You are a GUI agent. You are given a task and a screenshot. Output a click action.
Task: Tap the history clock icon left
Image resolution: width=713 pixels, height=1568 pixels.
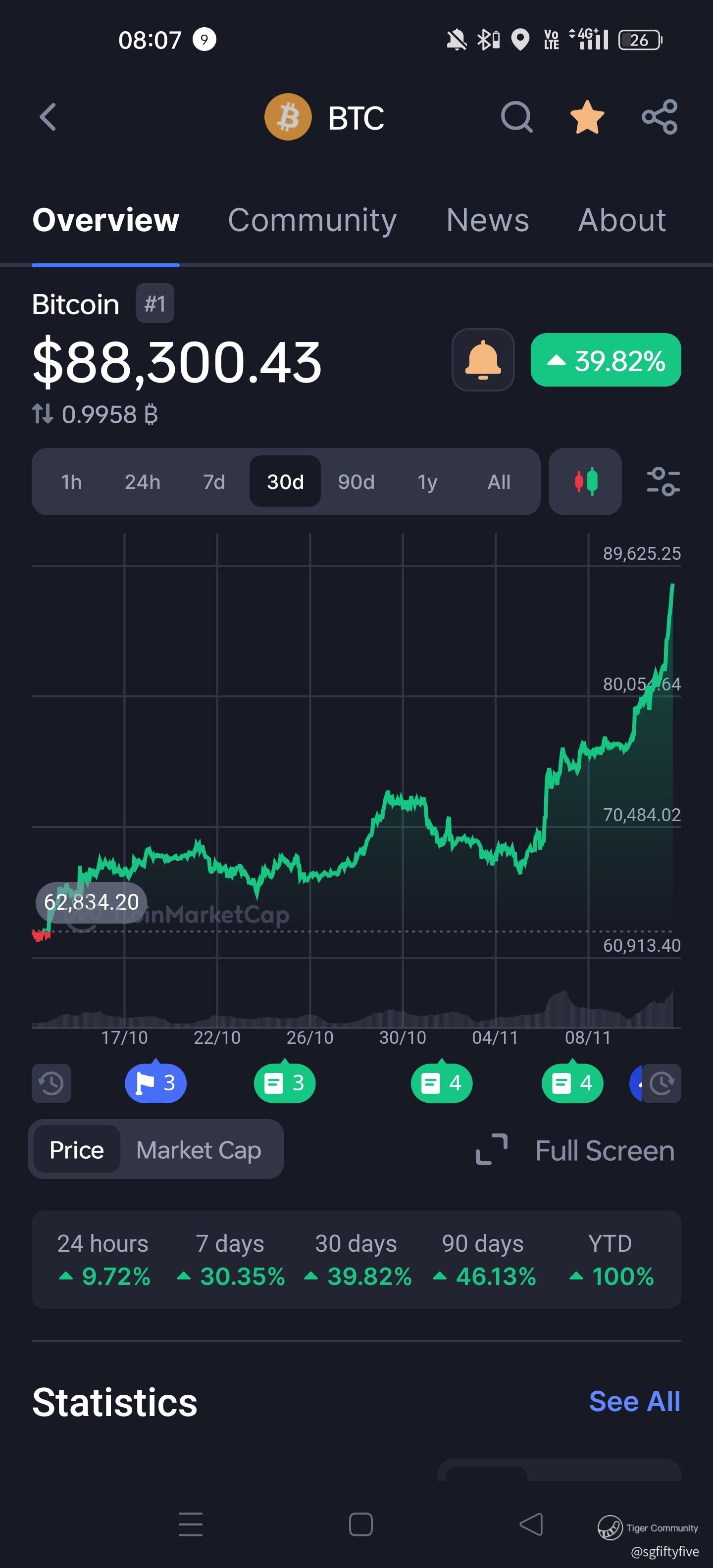pos(51,1083)
